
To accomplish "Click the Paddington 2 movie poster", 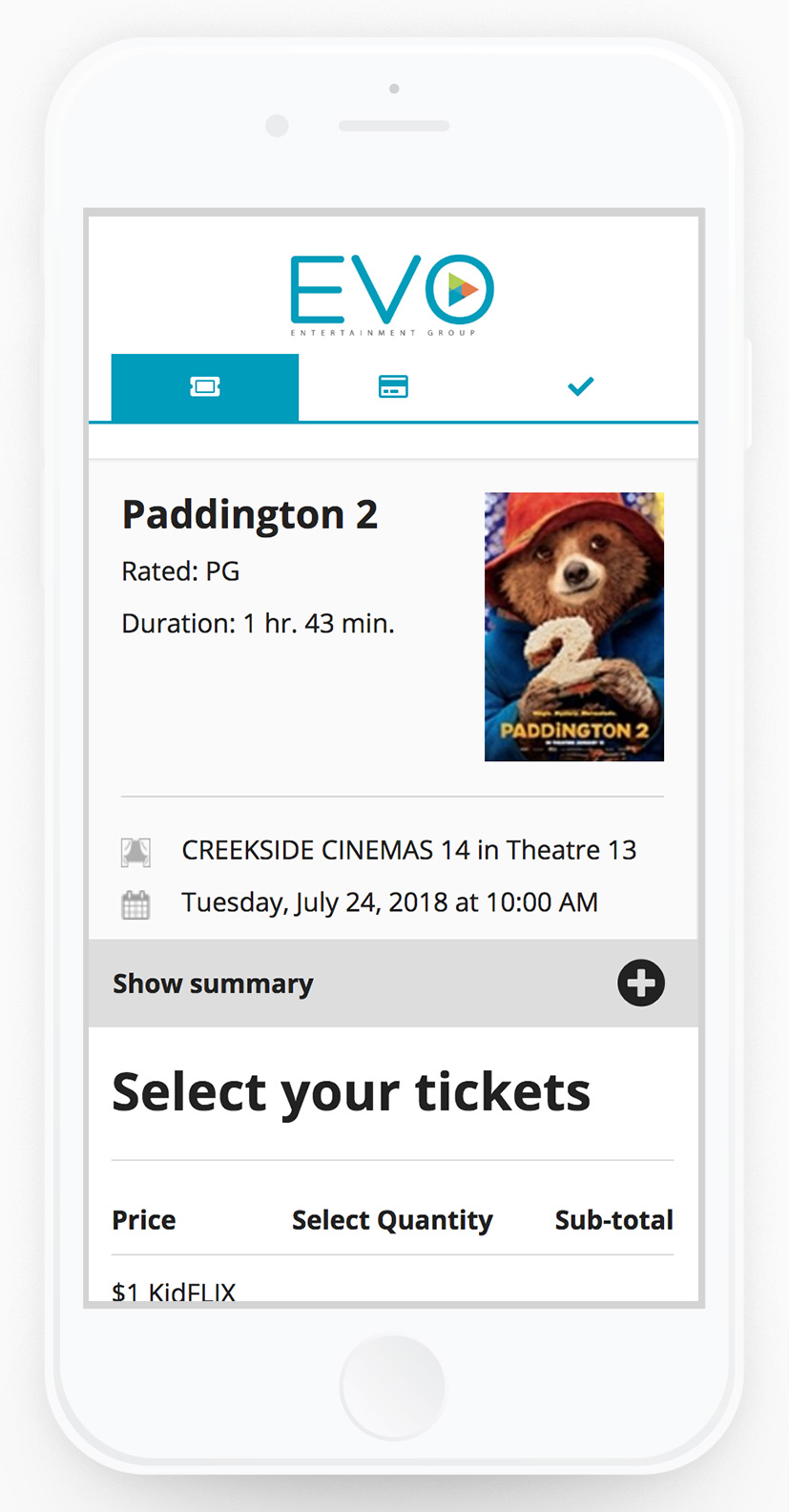I will (x=573, y=626).
